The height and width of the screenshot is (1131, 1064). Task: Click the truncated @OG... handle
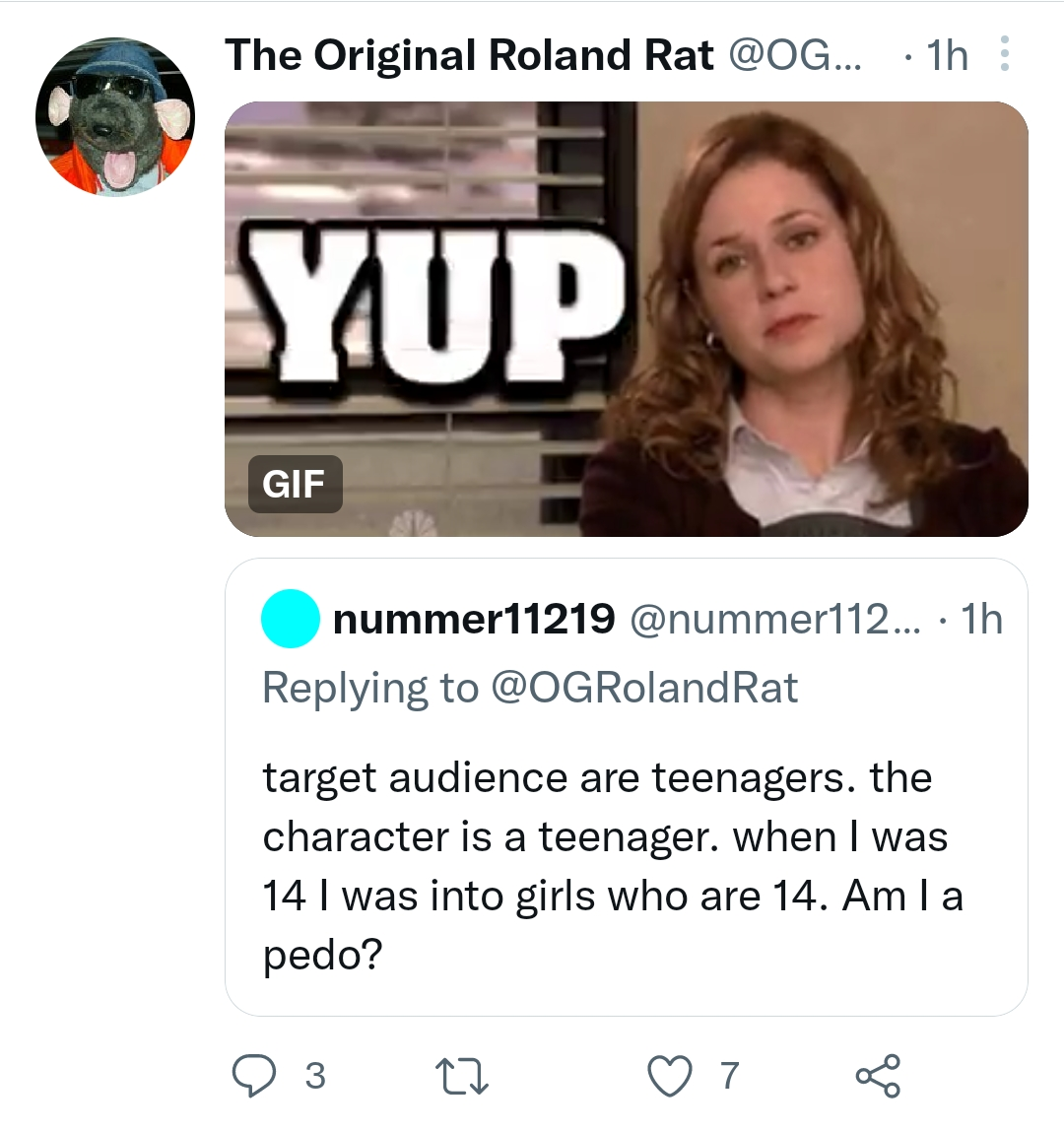point(794,55)
